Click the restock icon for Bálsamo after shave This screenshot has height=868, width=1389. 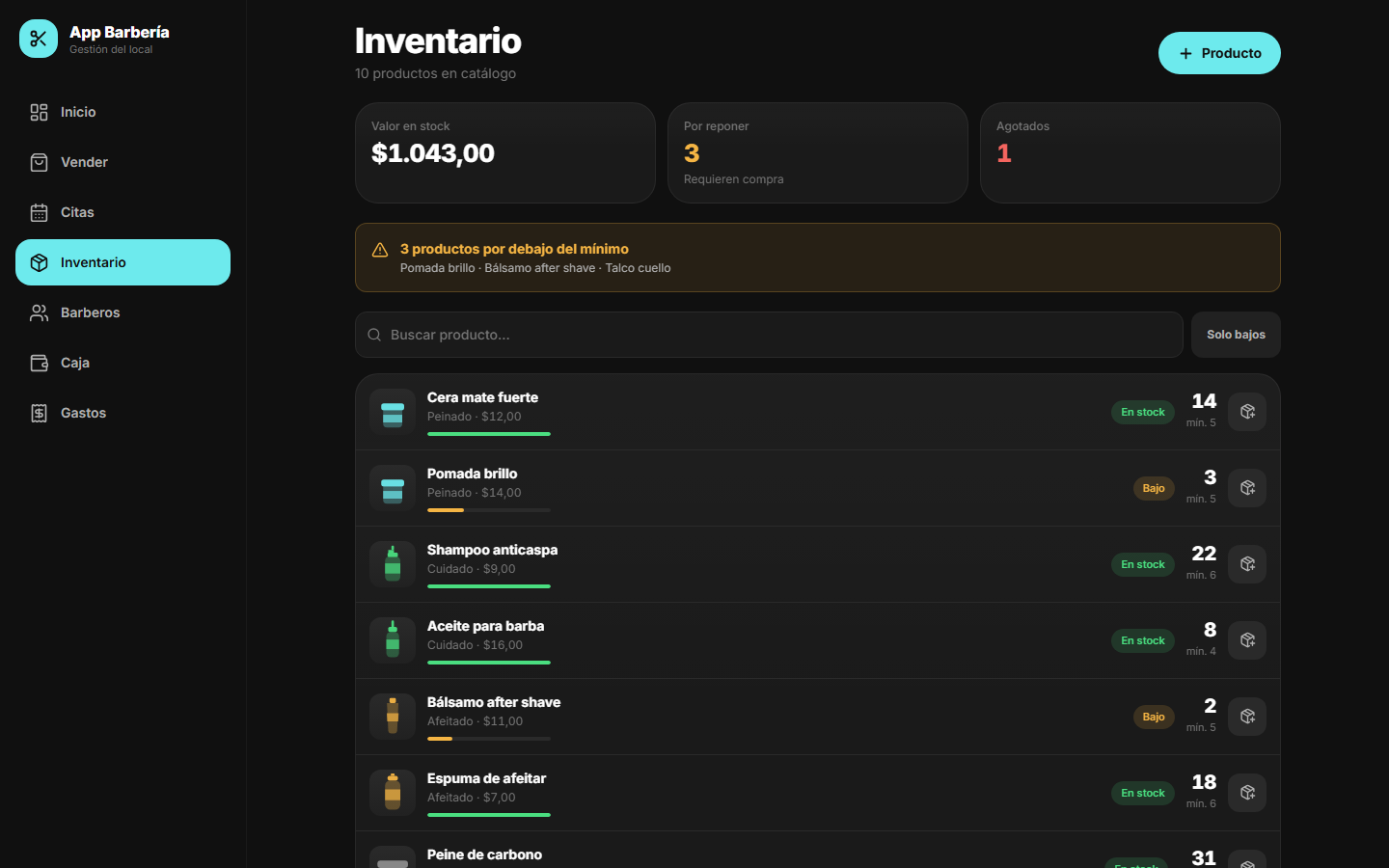click(1247, 717)
